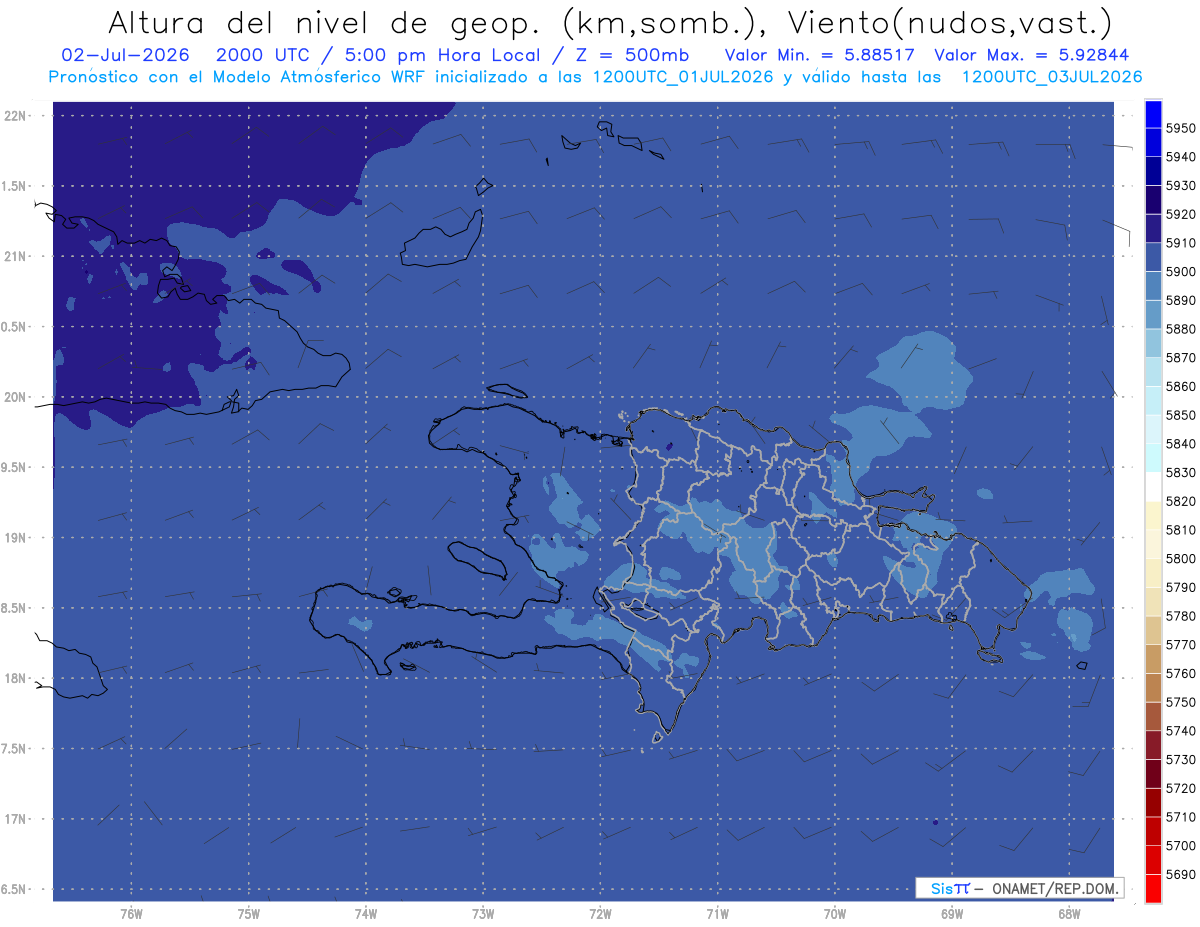1200x927 pixels.
Task: Click the 5950 colorbar label
Action: click(1180, 128)
